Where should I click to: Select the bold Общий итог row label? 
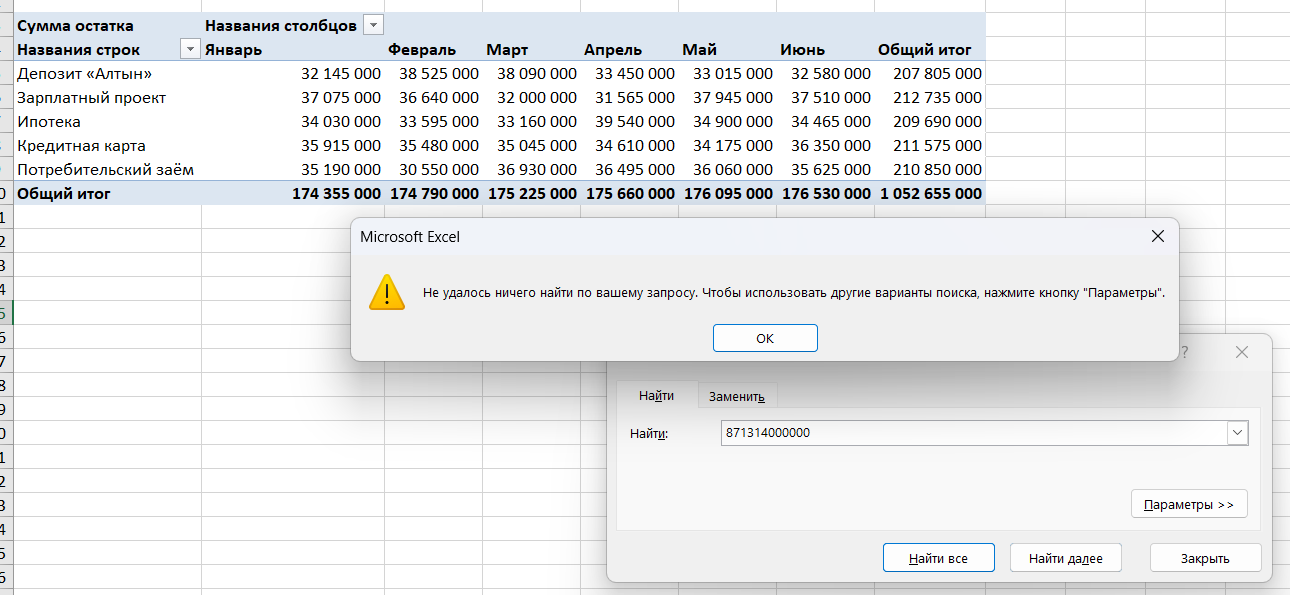(x=108, y=193)
